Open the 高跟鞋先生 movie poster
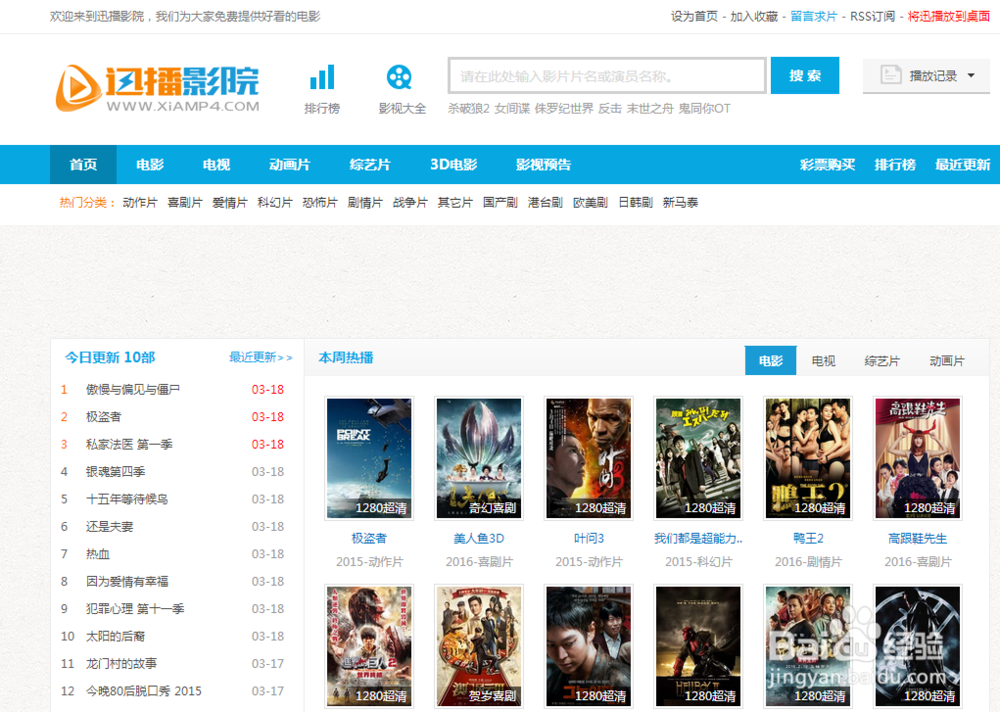The height and width of the screenshot is (712, 1000). click(918, 458)
